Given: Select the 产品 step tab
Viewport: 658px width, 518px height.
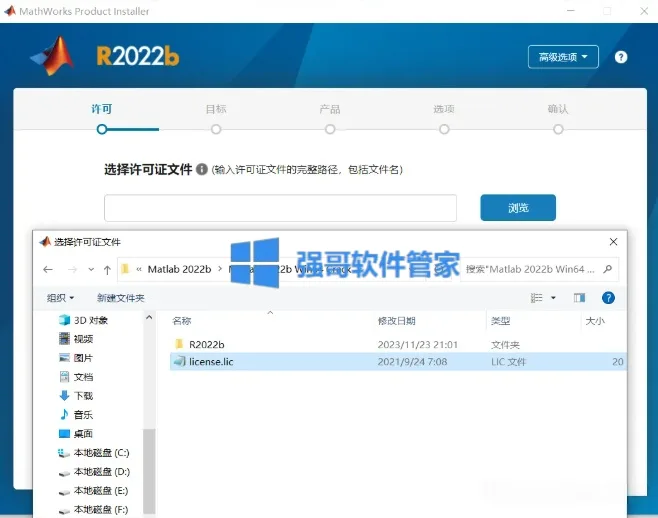Looking at the screenshot, I should [x=330, y=109].
